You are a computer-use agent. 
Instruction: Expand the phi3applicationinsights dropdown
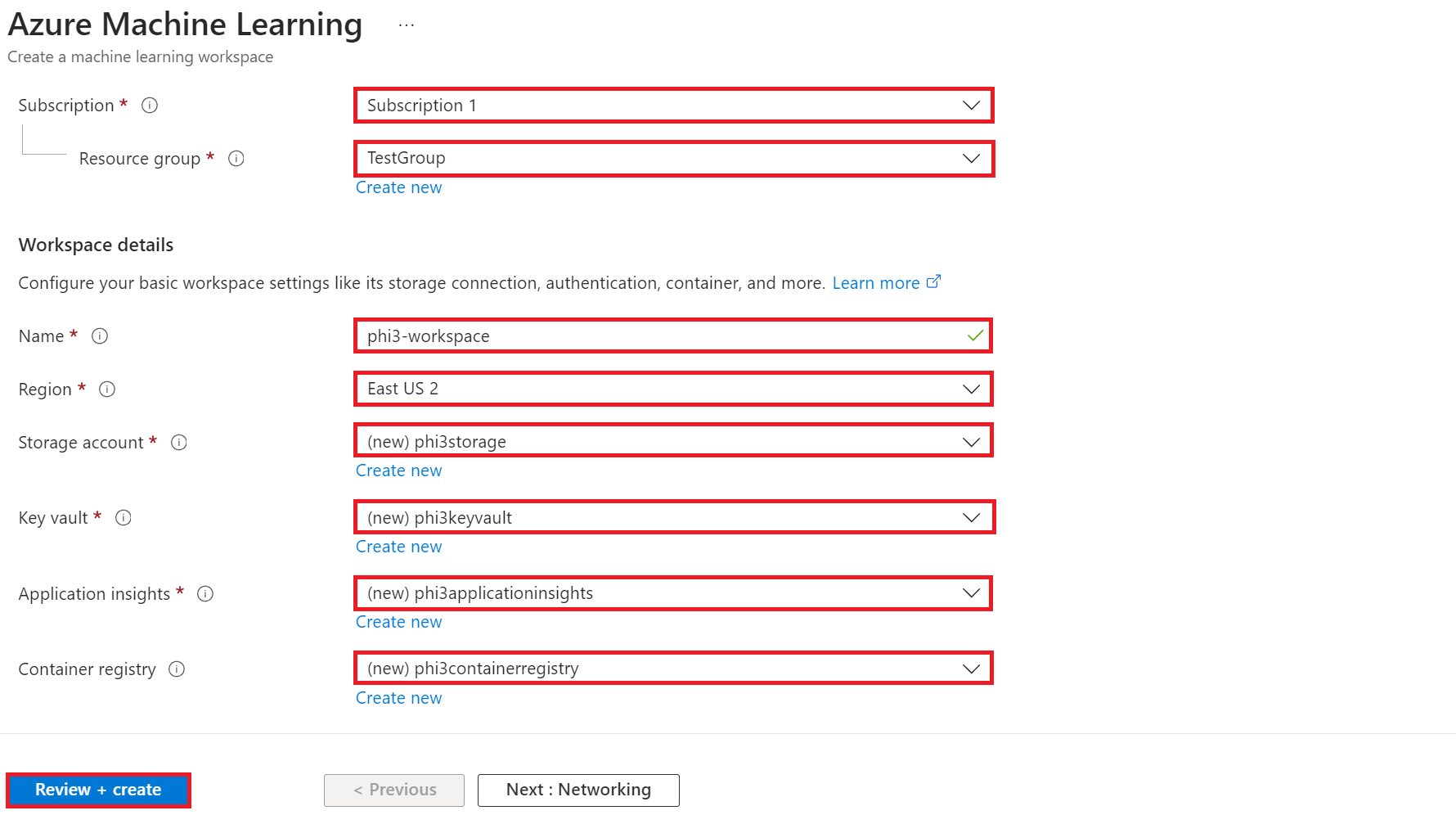pyautogui.click(x=674, y=593)
